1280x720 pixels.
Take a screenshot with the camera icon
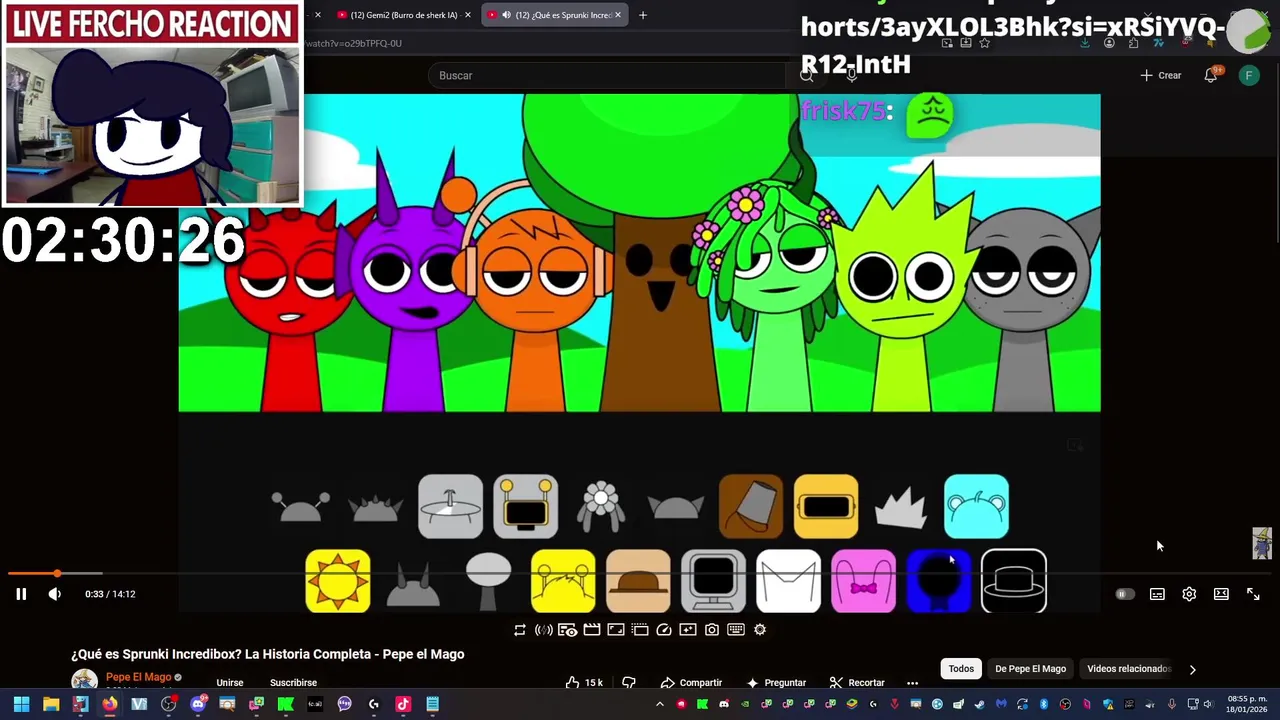712,630
